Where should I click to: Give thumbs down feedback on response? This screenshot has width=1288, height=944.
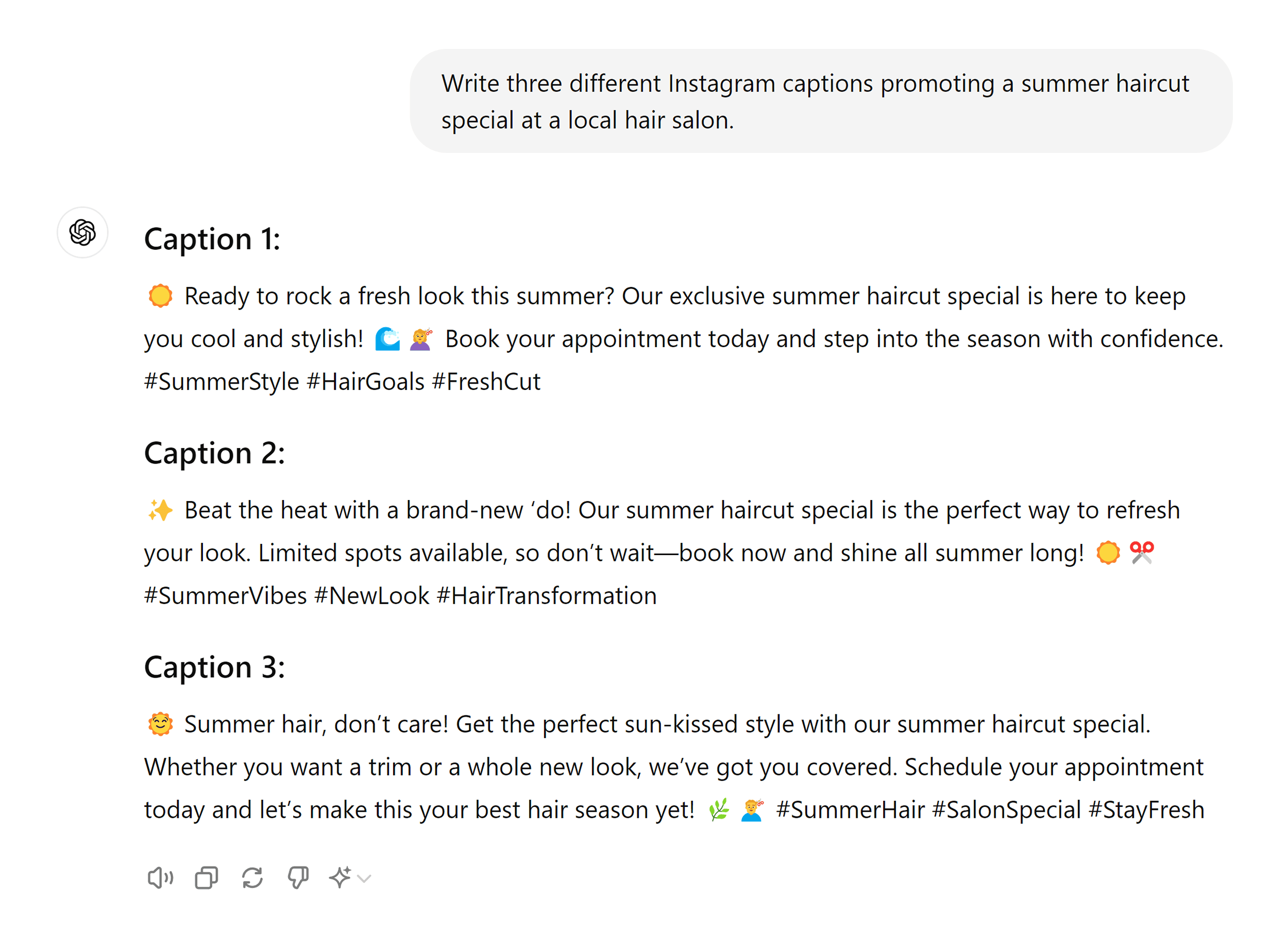298,877
